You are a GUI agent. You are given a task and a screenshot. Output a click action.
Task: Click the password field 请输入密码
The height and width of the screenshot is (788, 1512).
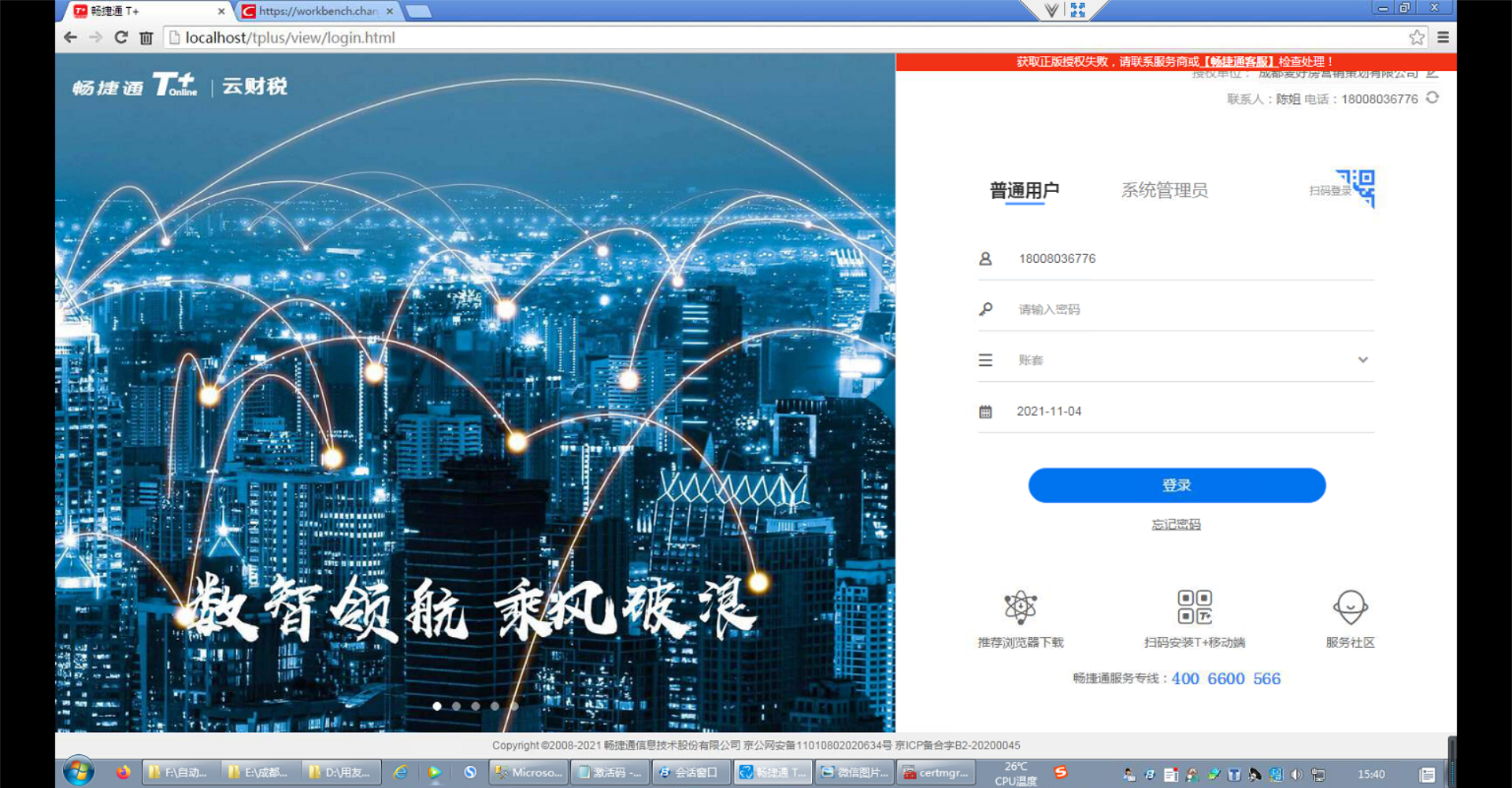pos(1177,309)
